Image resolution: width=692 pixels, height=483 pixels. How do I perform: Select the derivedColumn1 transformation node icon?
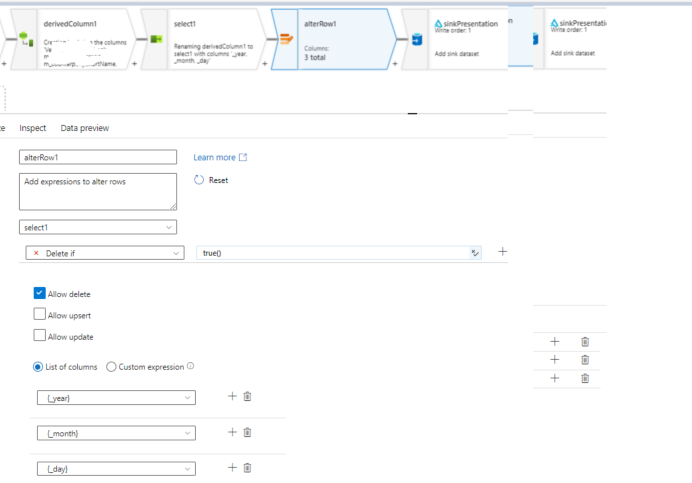(x=26, y=39)
